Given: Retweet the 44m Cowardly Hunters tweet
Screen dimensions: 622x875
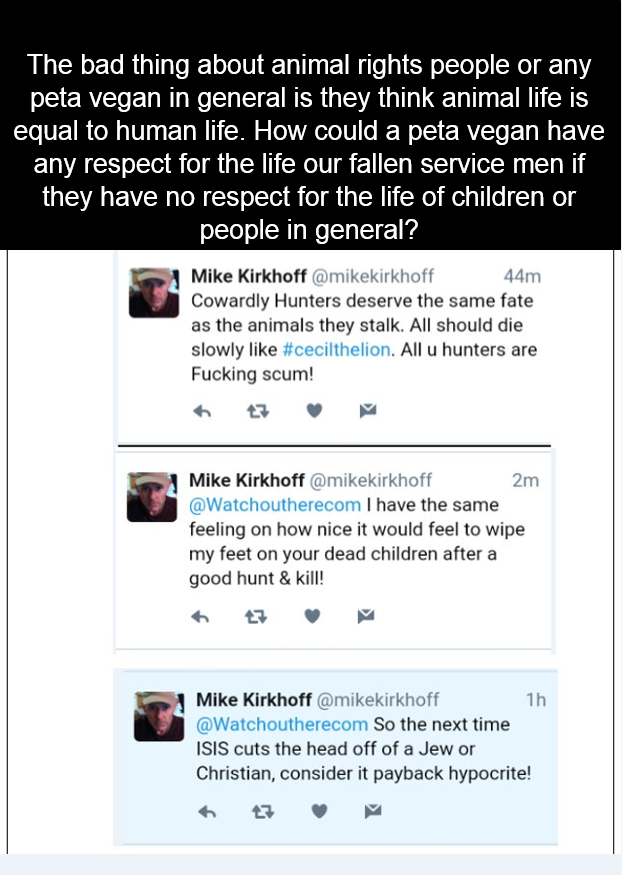Looking at the screenshot, I should tap(258, 410).
